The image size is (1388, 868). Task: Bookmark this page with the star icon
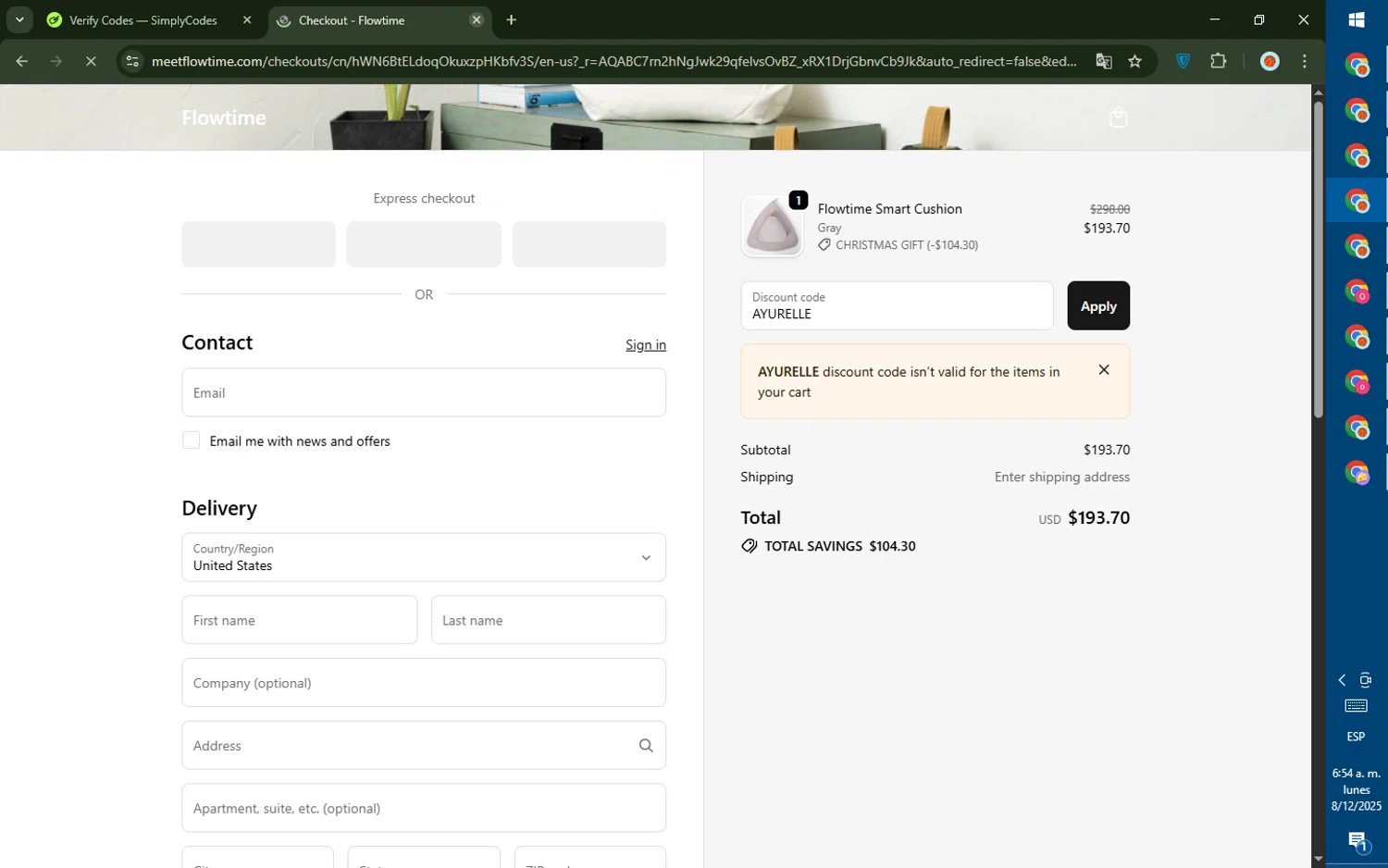point(1135,62)
